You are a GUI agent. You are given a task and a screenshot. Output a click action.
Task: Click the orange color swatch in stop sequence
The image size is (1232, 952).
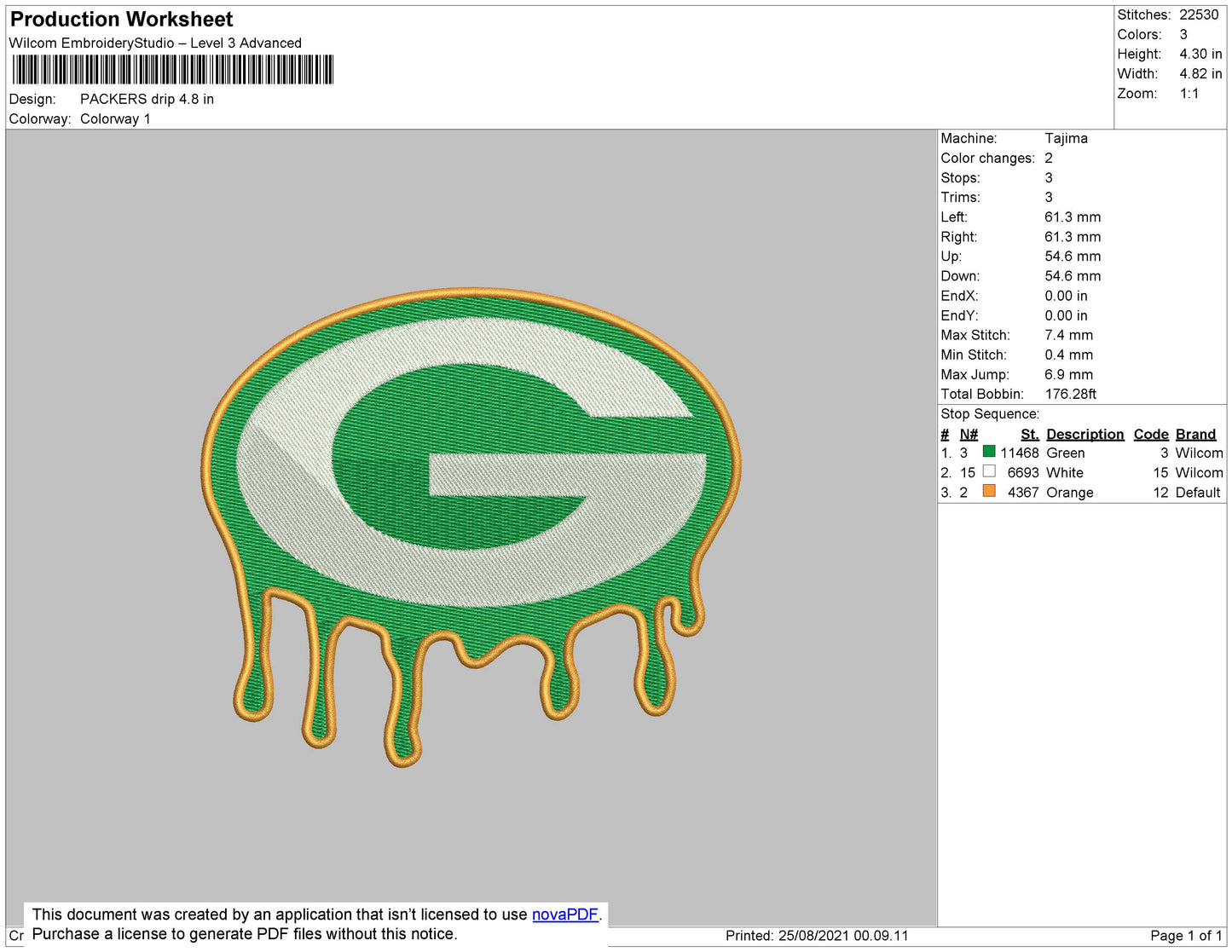(x=989, y=491)
